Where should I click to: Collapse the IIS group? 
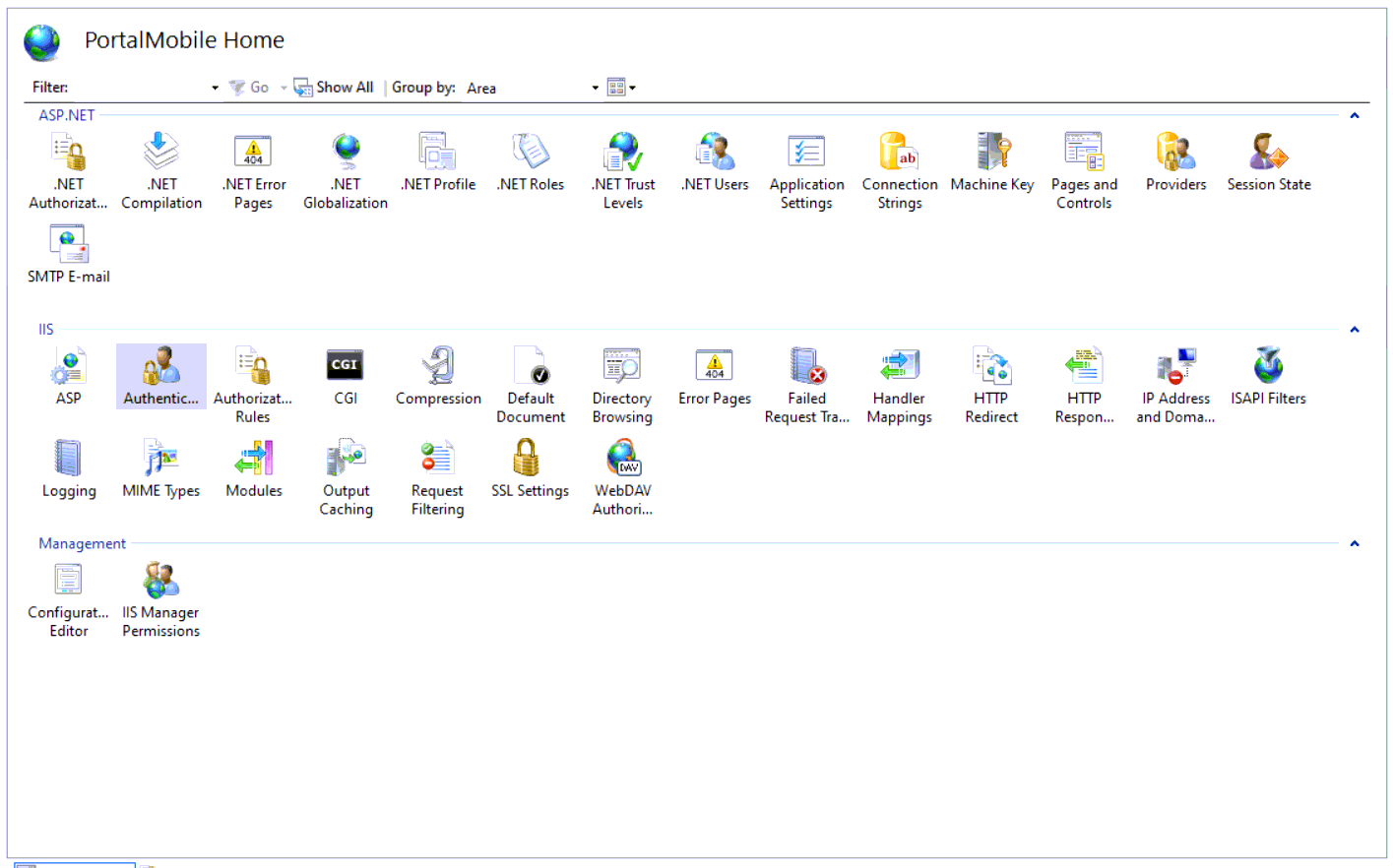[1355, 330]
